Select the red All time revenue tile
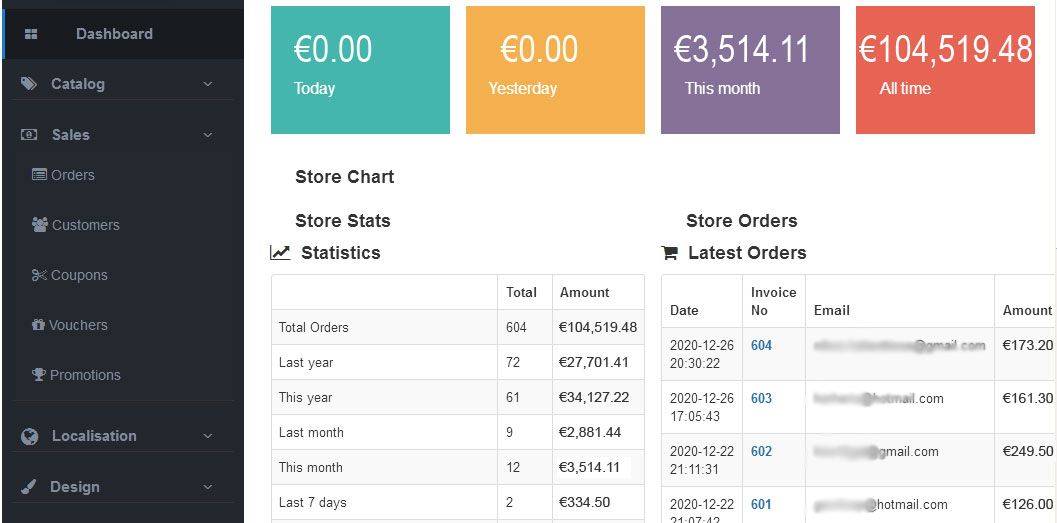Viewport: 1057px width, 523px height. [945, 69]
